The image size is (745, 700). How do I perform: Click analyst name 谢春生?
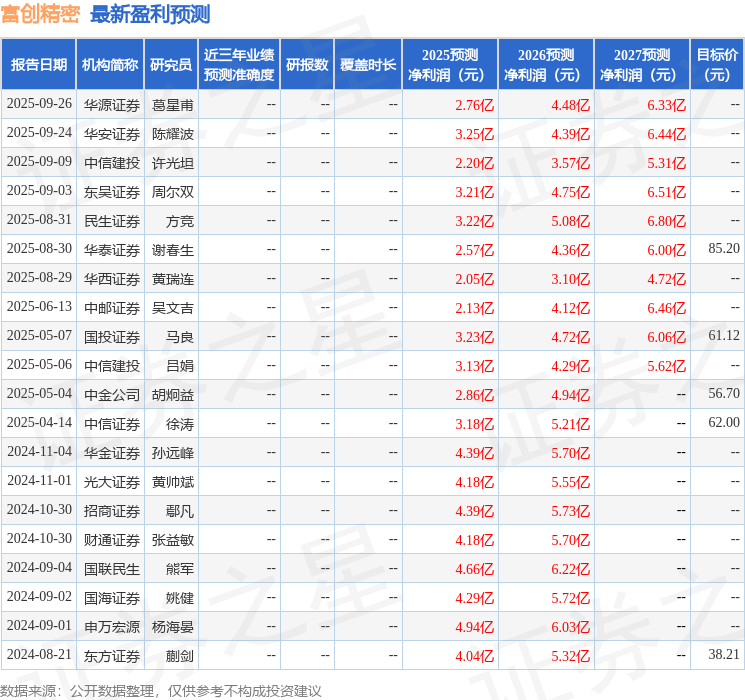tap(172, 249)
